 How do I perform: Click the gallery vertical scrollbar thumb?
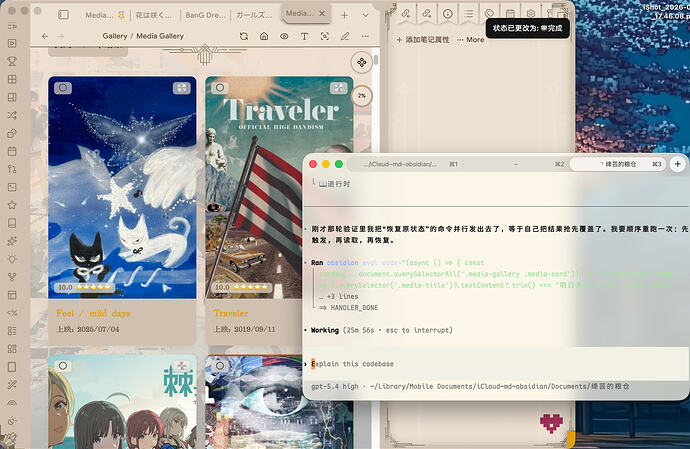click(376, 59)
